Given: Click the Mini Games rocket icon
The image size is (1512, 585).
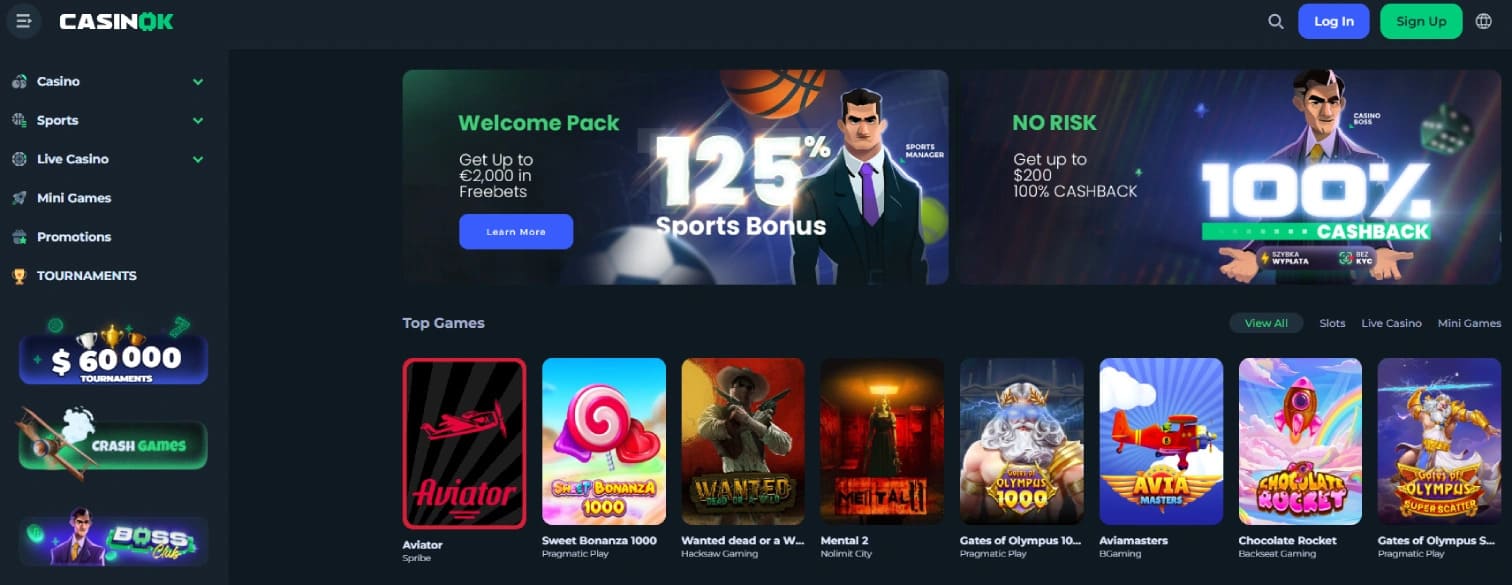Looking at the screenshot, I should pos(19,198).
